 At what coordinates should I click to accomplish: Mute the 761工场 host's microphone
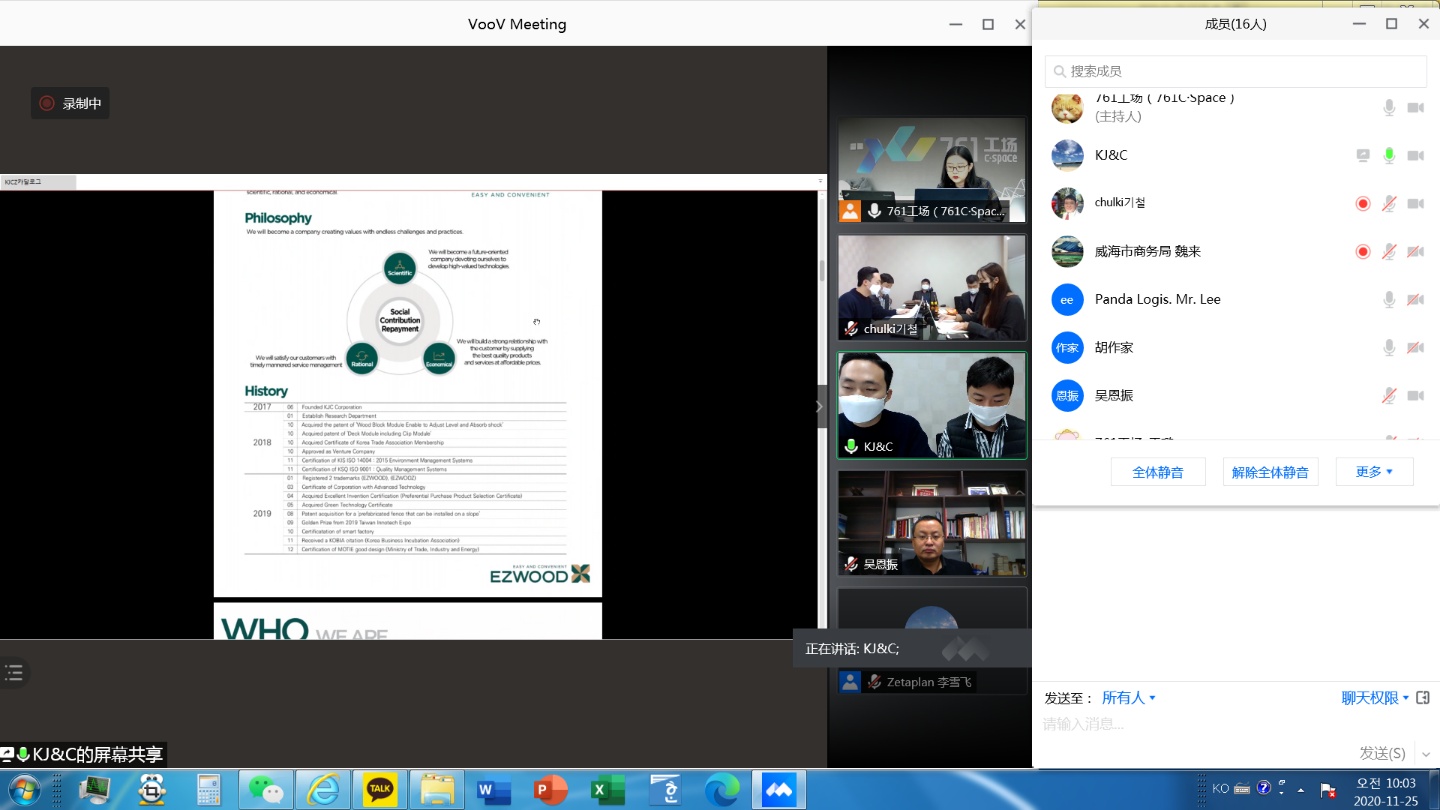click(1389, 107)
